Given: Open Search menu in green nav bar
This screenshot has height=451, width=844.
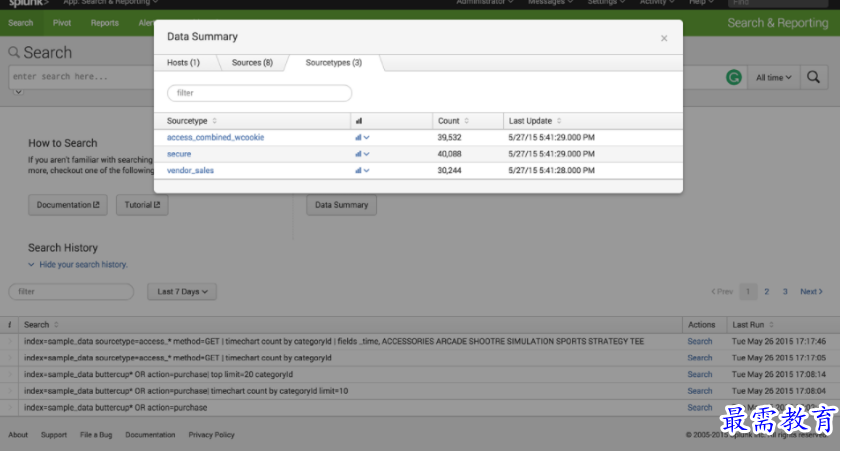Looking at the screenshot, I should 20,23.
